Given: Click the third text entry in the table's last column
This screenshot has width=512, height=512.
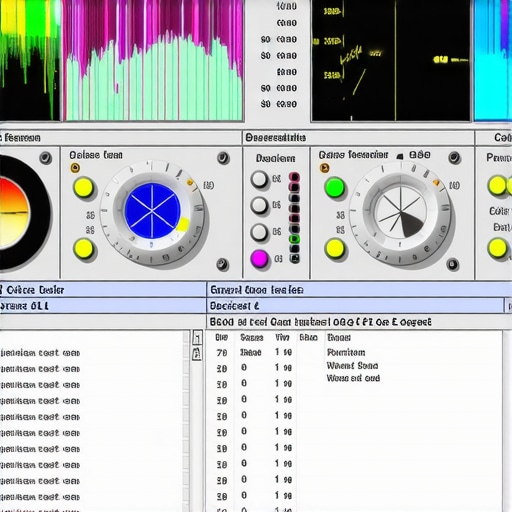Looking at the screenshot, I should [x=353, y=378].
